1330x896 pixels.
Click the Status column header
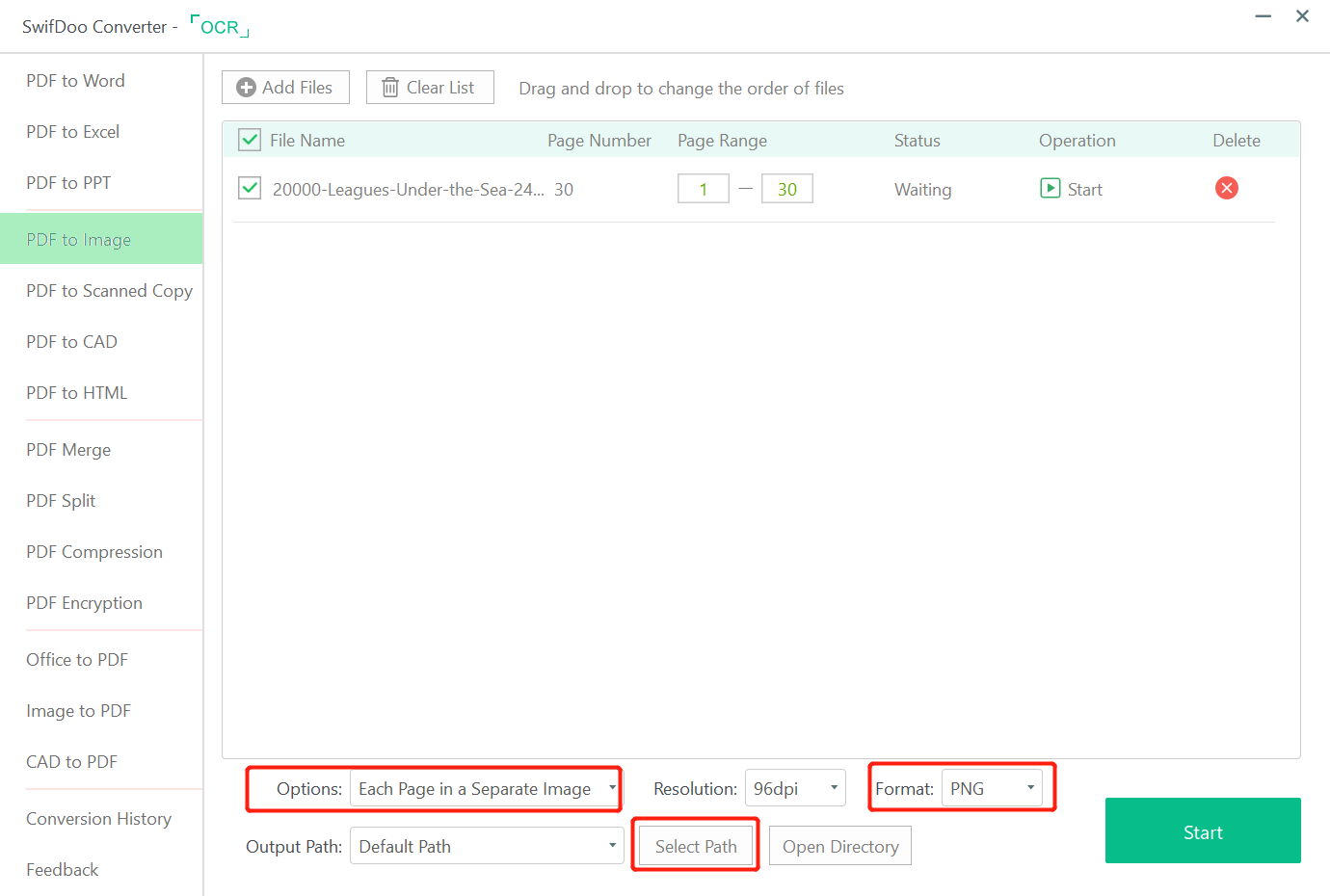(x=918, y=141)
